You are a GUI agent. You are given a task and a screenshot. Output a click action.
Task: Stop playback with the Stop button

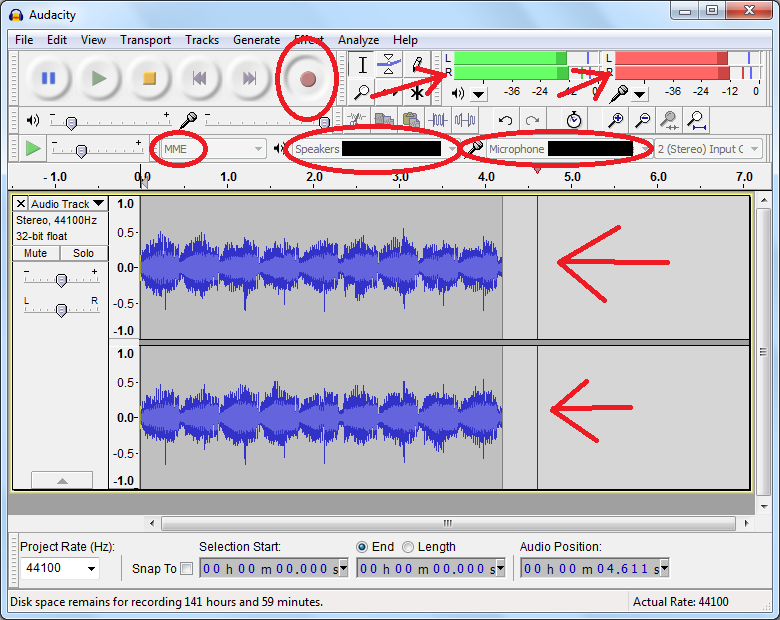click(x=149, y=79)
